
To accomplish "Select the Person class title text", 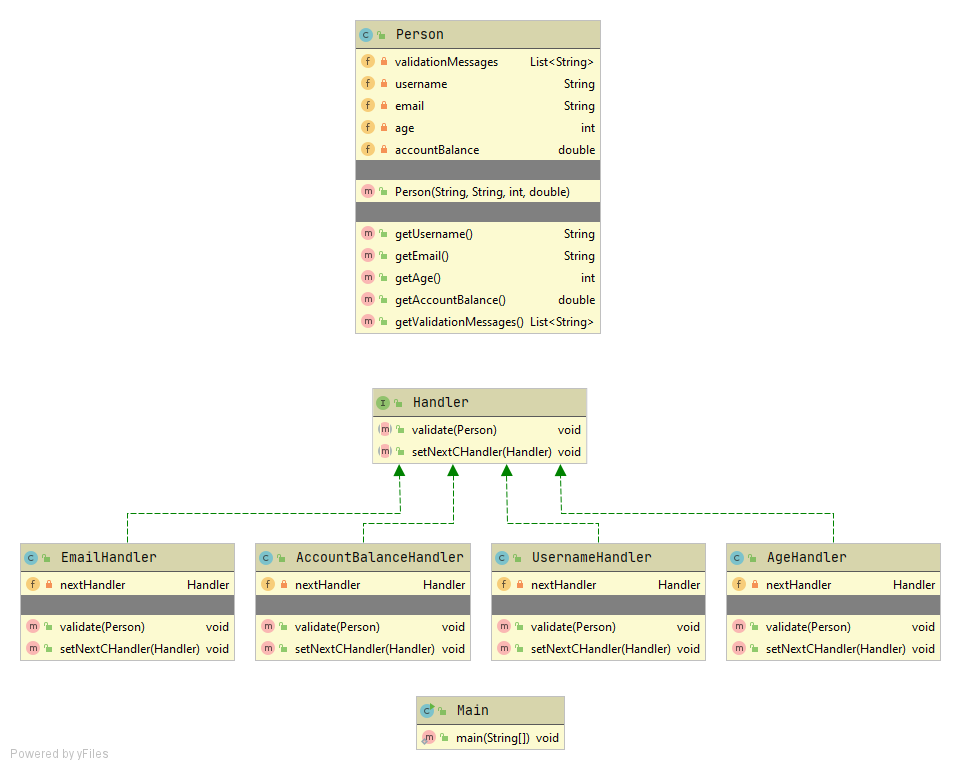I will tap(419, 33).
